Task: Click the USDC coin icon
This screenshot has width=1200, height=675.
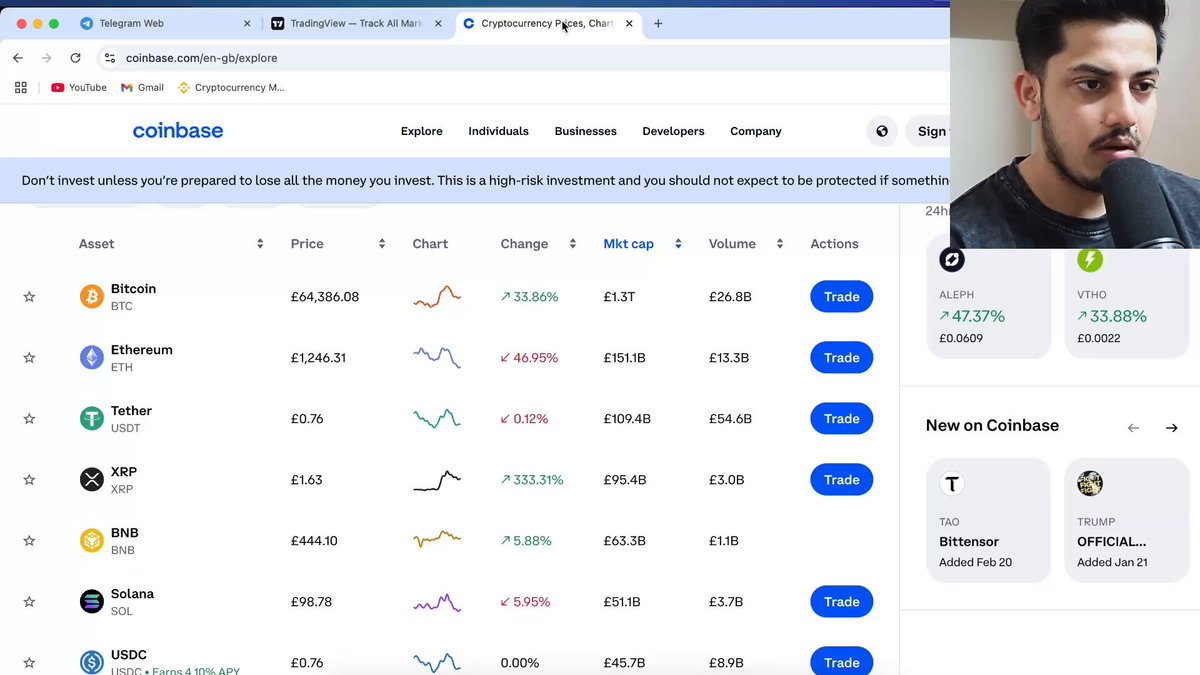Action: coord(92,662)
